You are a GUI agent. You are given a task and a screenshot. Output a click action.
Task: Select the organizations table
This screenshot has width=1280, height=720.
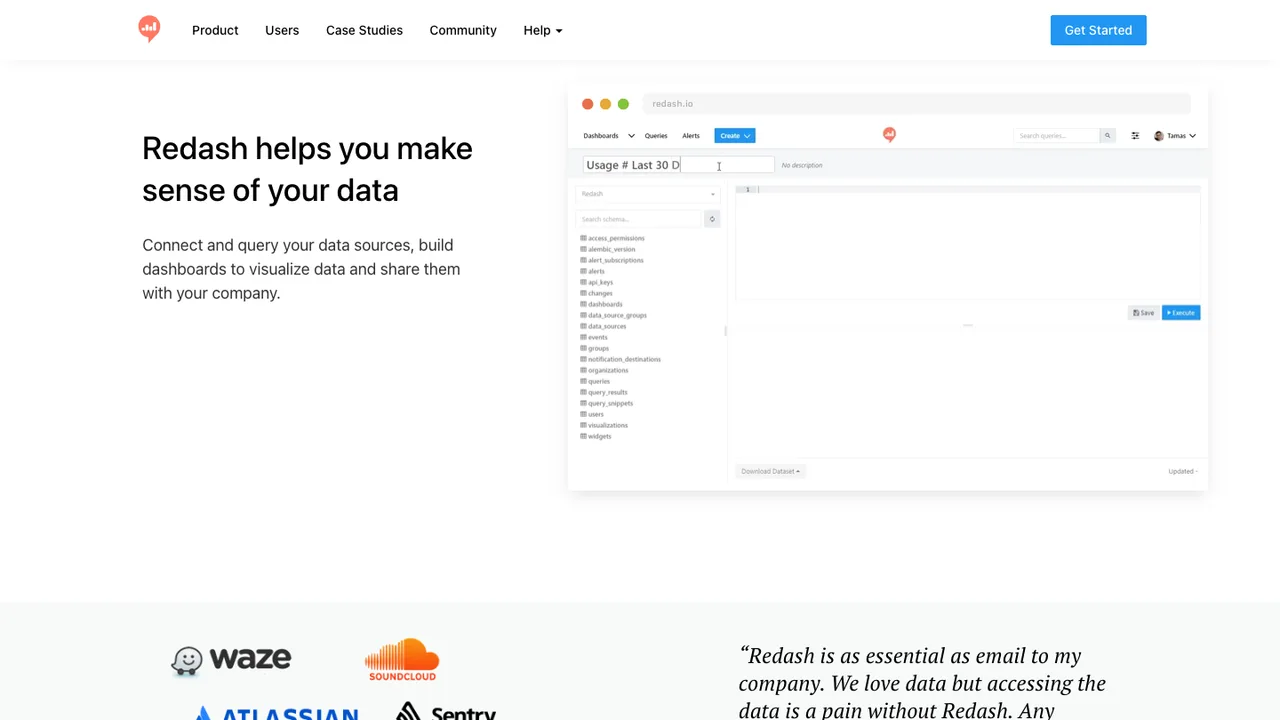pyautogui.click(x=608, y=370)
